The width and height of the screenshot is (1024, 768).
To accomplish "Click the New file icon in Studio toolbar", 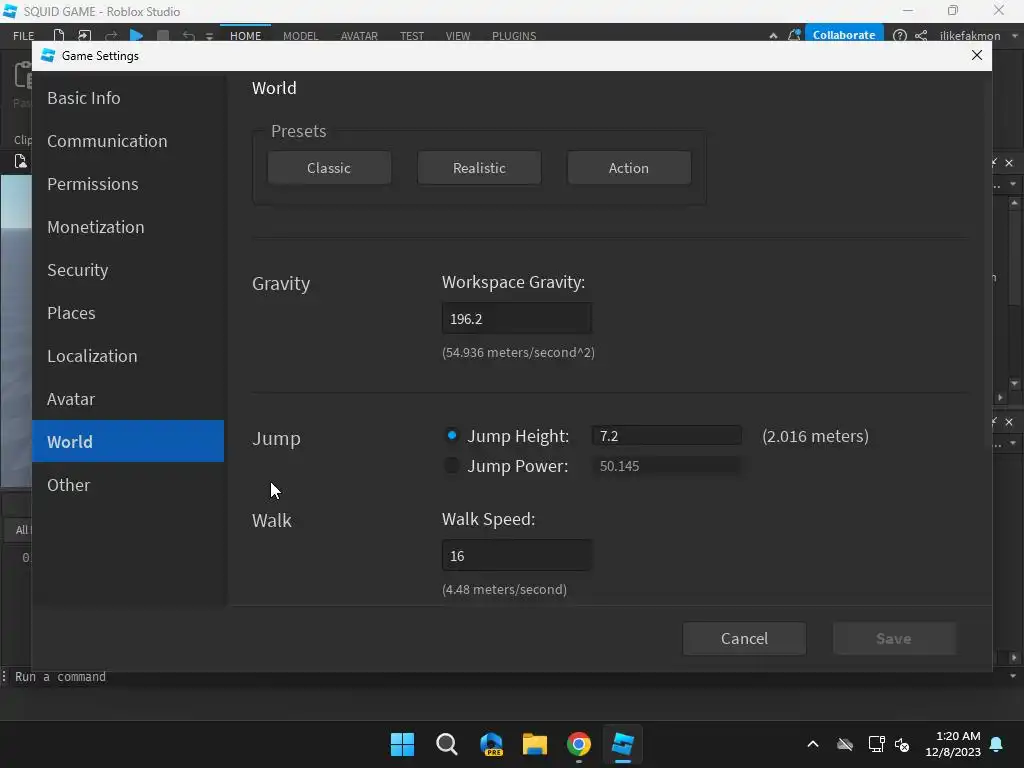I will pyautogui.click(x=59, y=35).
